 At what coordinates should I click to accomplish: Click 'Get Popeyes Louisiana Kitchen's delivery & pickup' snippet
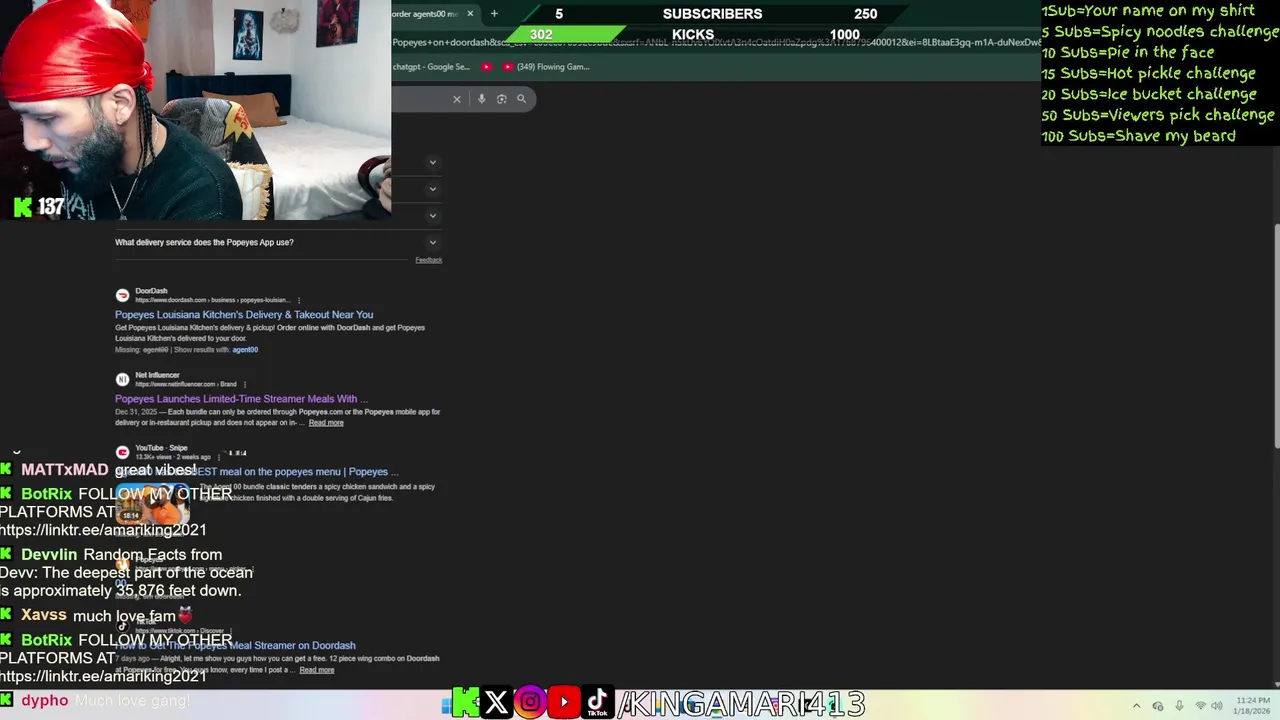[x=270, y=333]
